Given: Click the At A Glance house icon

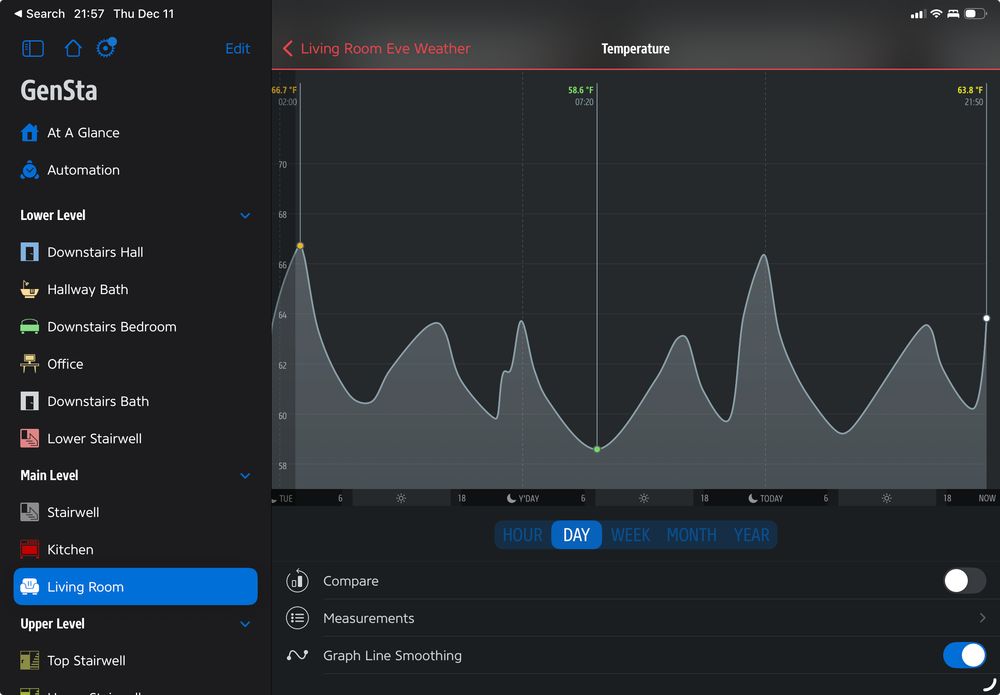Looking at the screenshot, I should point(28,132).
